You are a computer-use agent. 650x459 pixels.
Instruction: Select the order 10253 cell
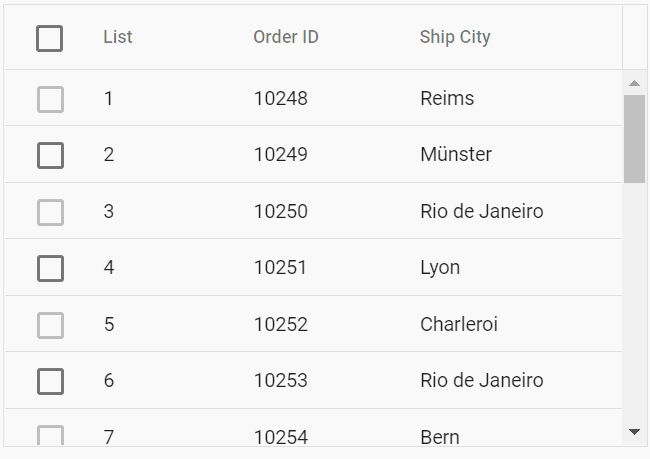(x=280, y=381)
